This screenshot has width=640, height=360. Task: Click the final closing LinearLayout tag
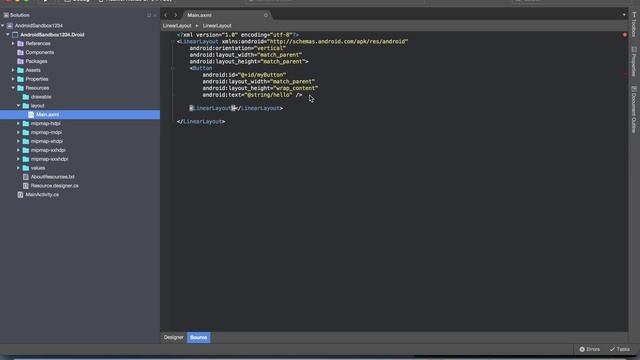point(201,122)
